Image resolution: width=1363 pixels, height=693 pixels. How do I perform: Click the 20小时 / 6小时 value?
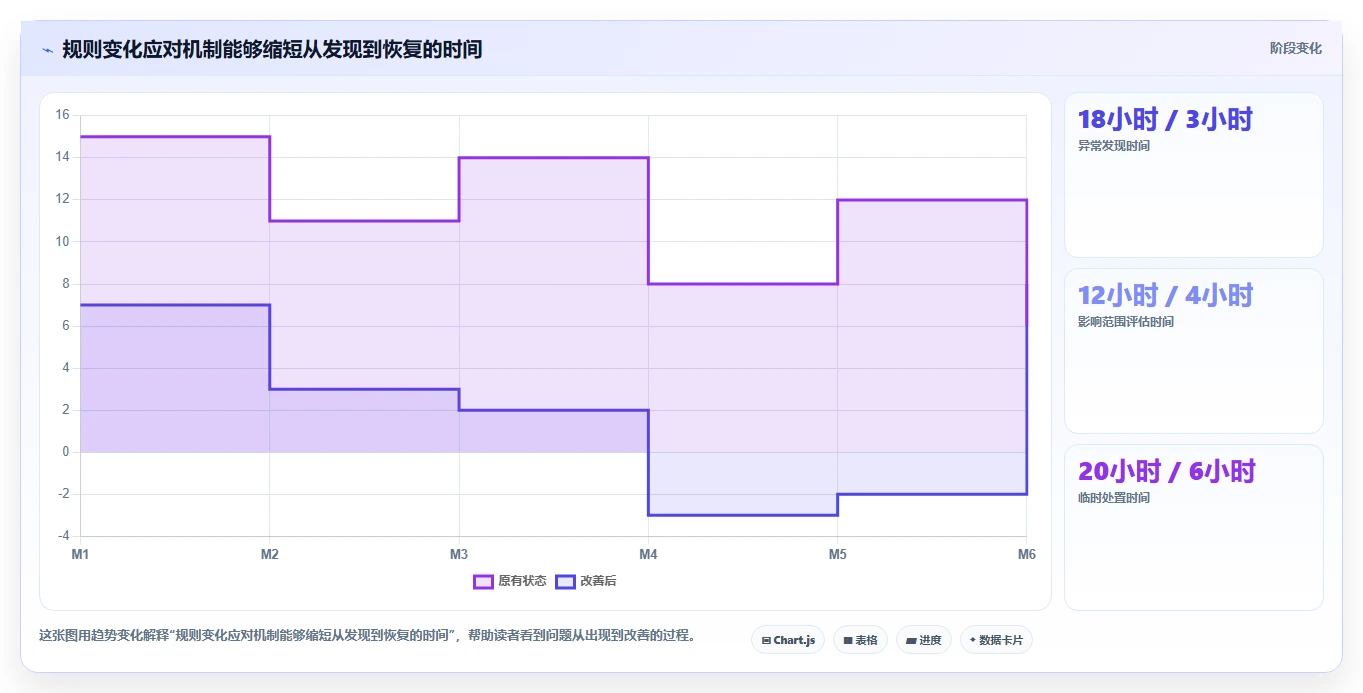click(1166, 471)
